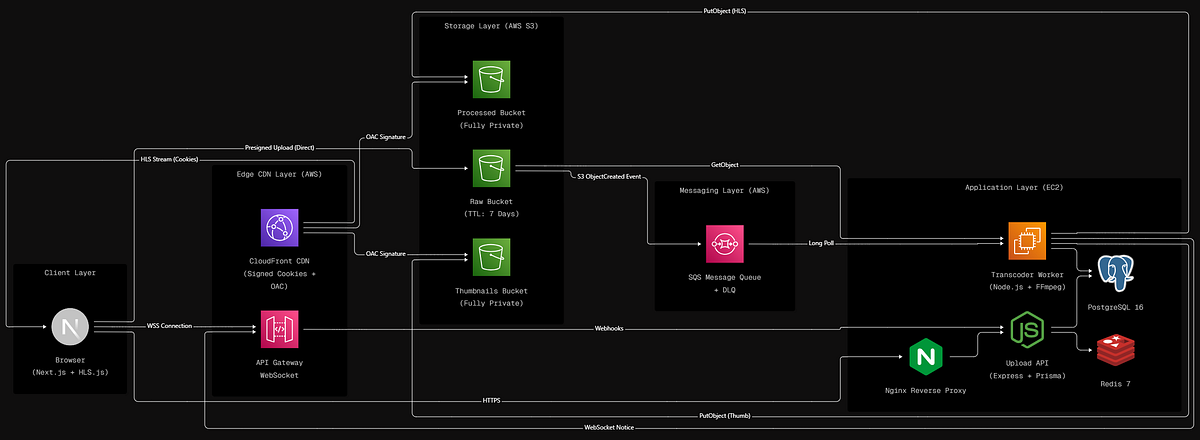Click the "Transcoder Worker" label
This screenshot has height=440, width=1200.
click(1026, 276)
